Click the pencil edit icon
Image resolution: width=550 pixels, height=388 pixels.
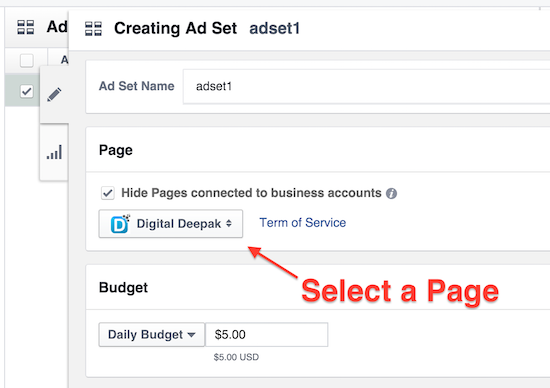click(x=54, y=95)
